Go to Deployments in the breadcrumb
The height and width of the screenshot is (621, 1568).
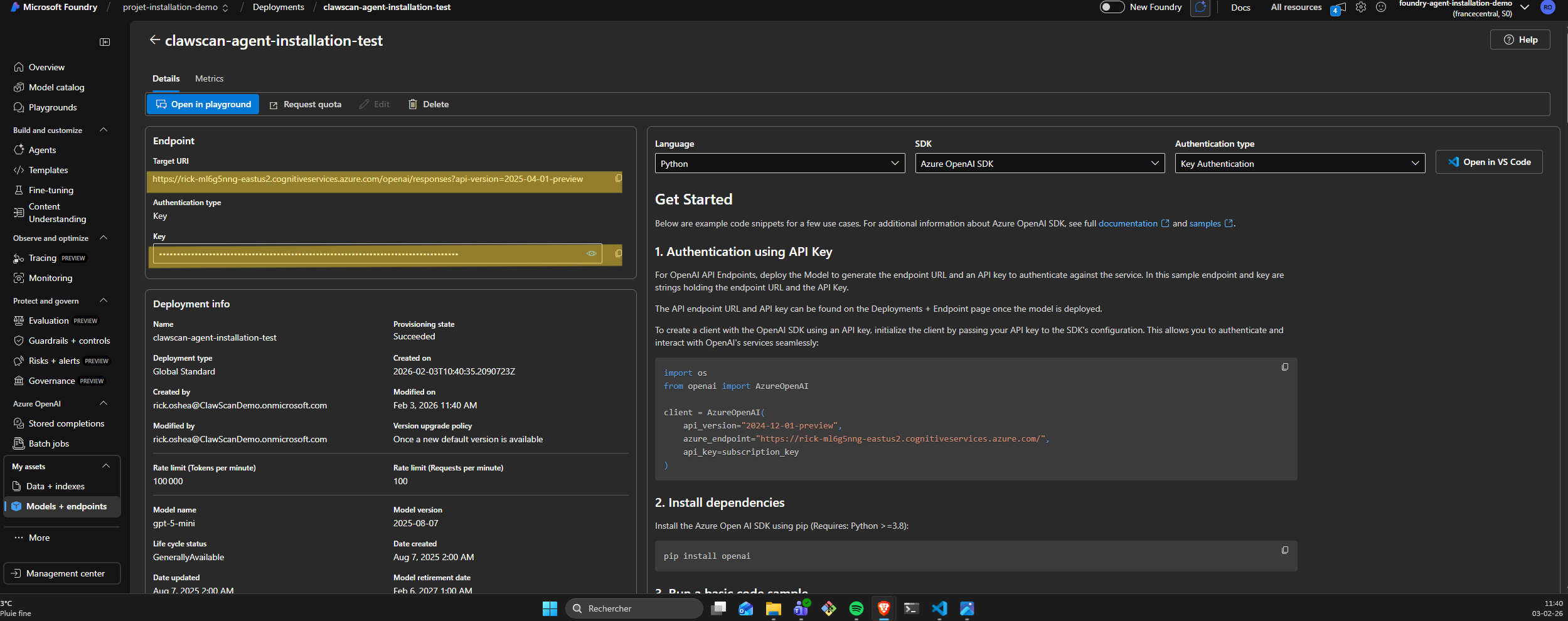coord(279,7)
